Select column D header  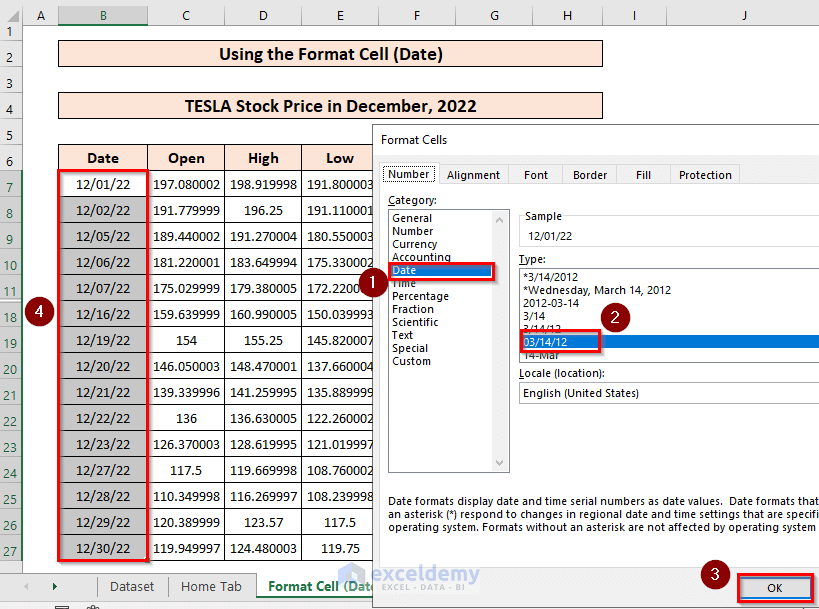point(263,16)
